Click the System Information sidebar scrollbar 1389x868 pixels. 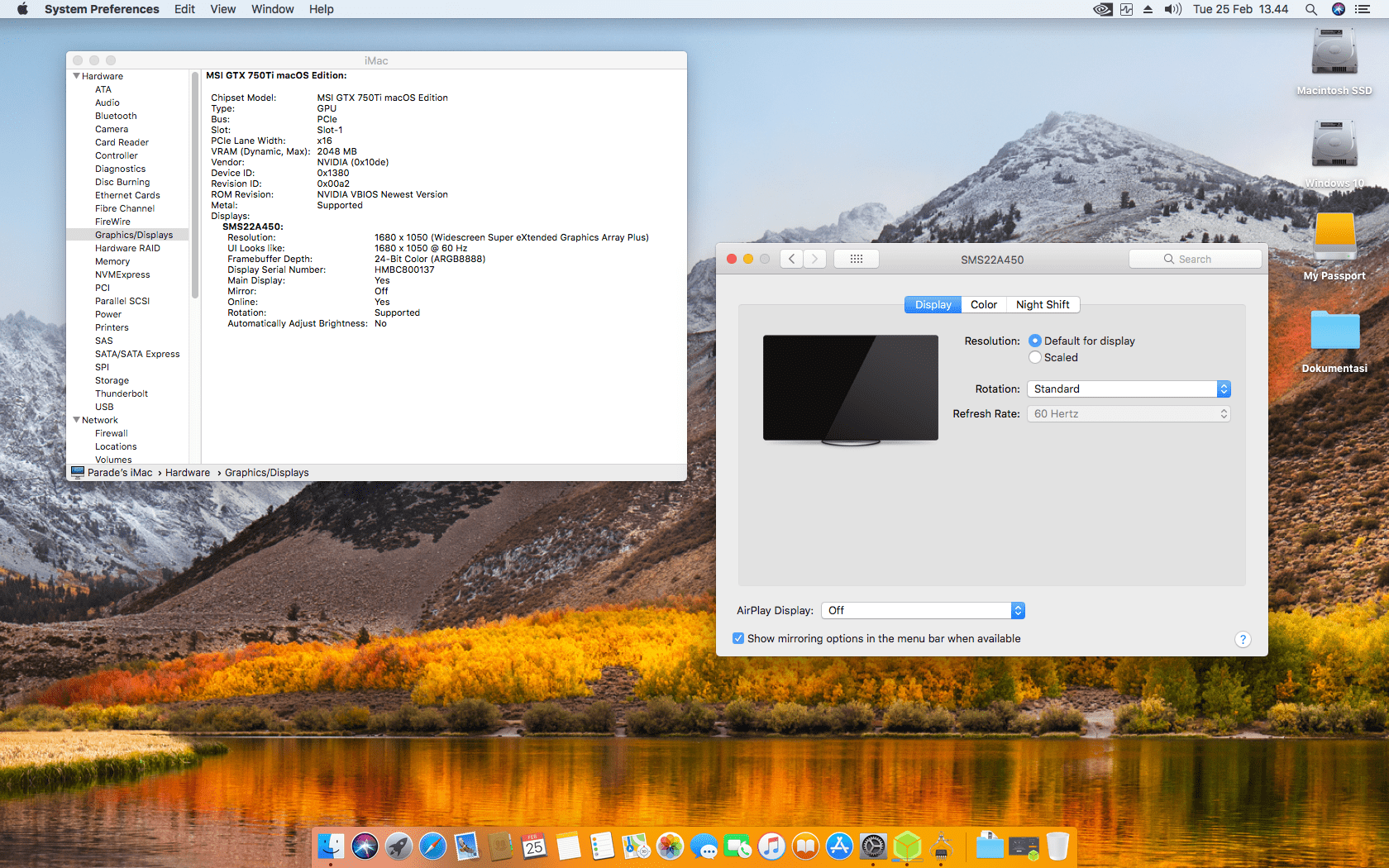pos(195,186)
